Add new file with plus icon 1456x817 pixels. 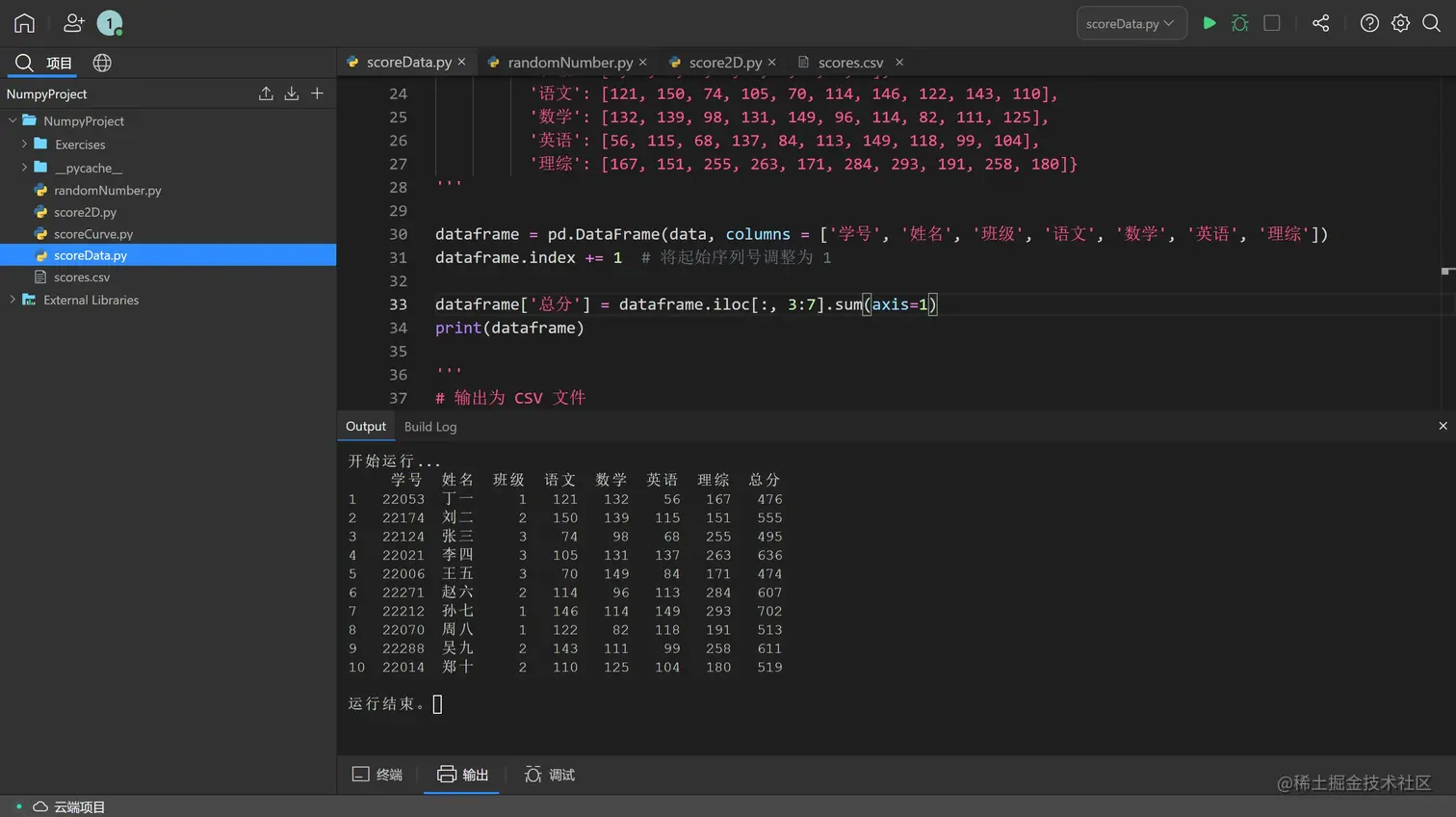(x=317, y=93)
